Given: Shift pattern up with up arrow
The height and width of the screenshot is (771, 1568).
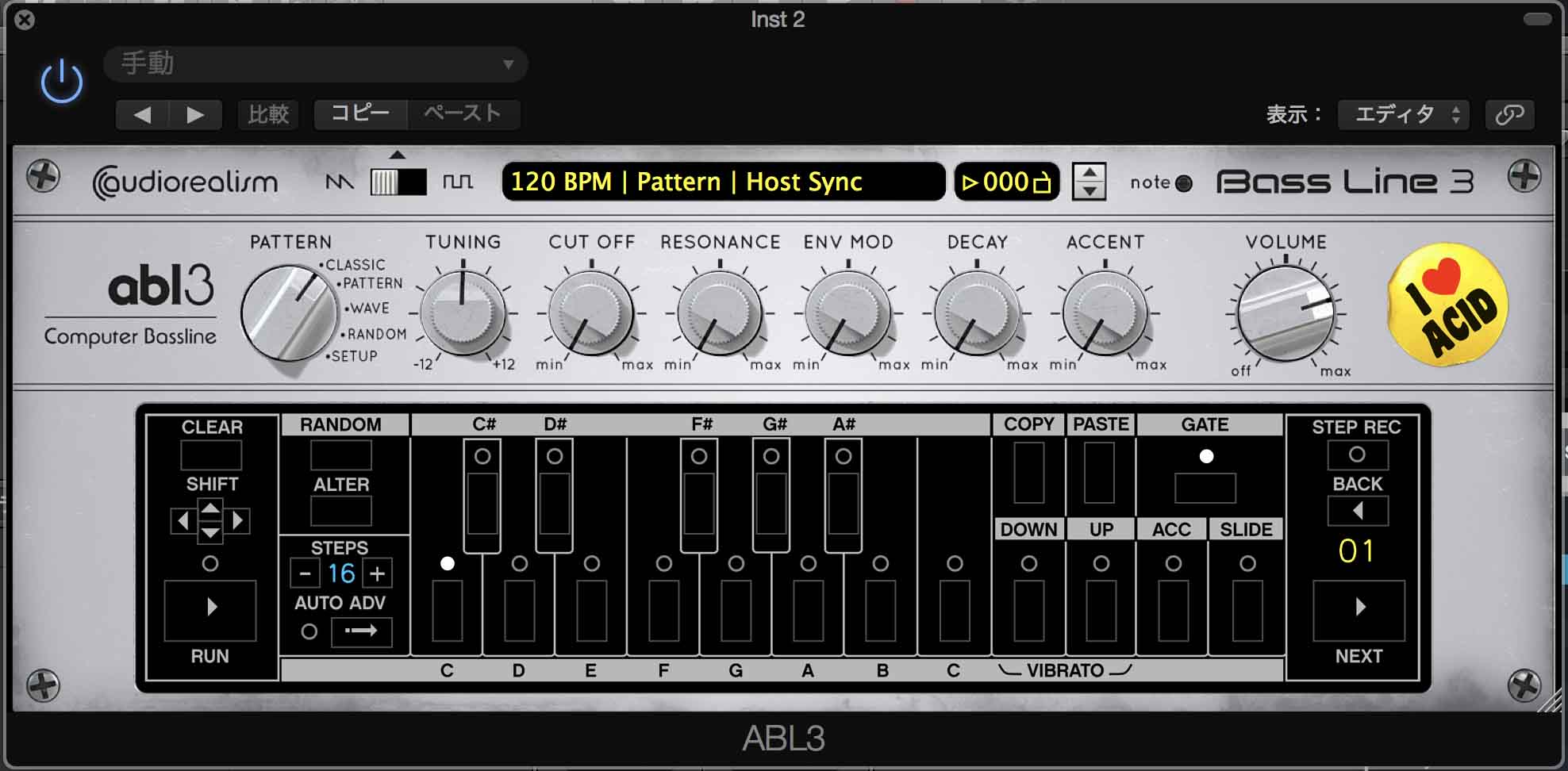Looking at the screenshot, I should [x=210, y=508].
